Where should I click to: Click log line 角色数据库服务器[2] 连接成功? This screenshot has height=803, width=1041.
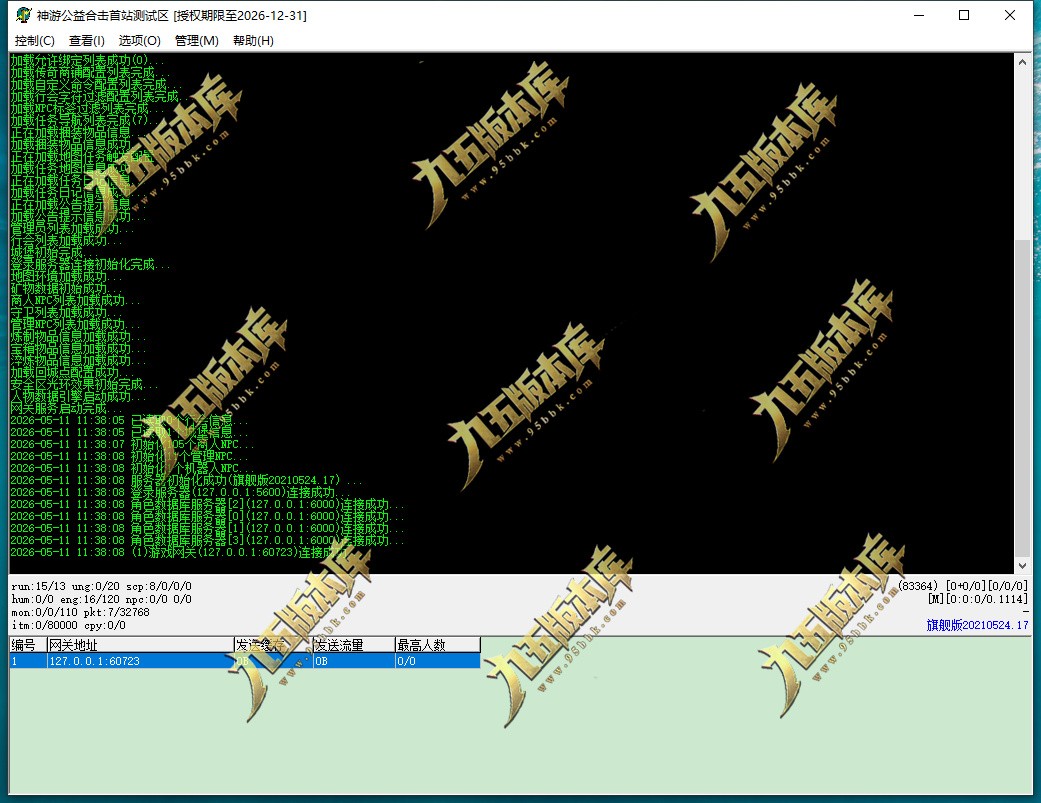coord(207,504)
